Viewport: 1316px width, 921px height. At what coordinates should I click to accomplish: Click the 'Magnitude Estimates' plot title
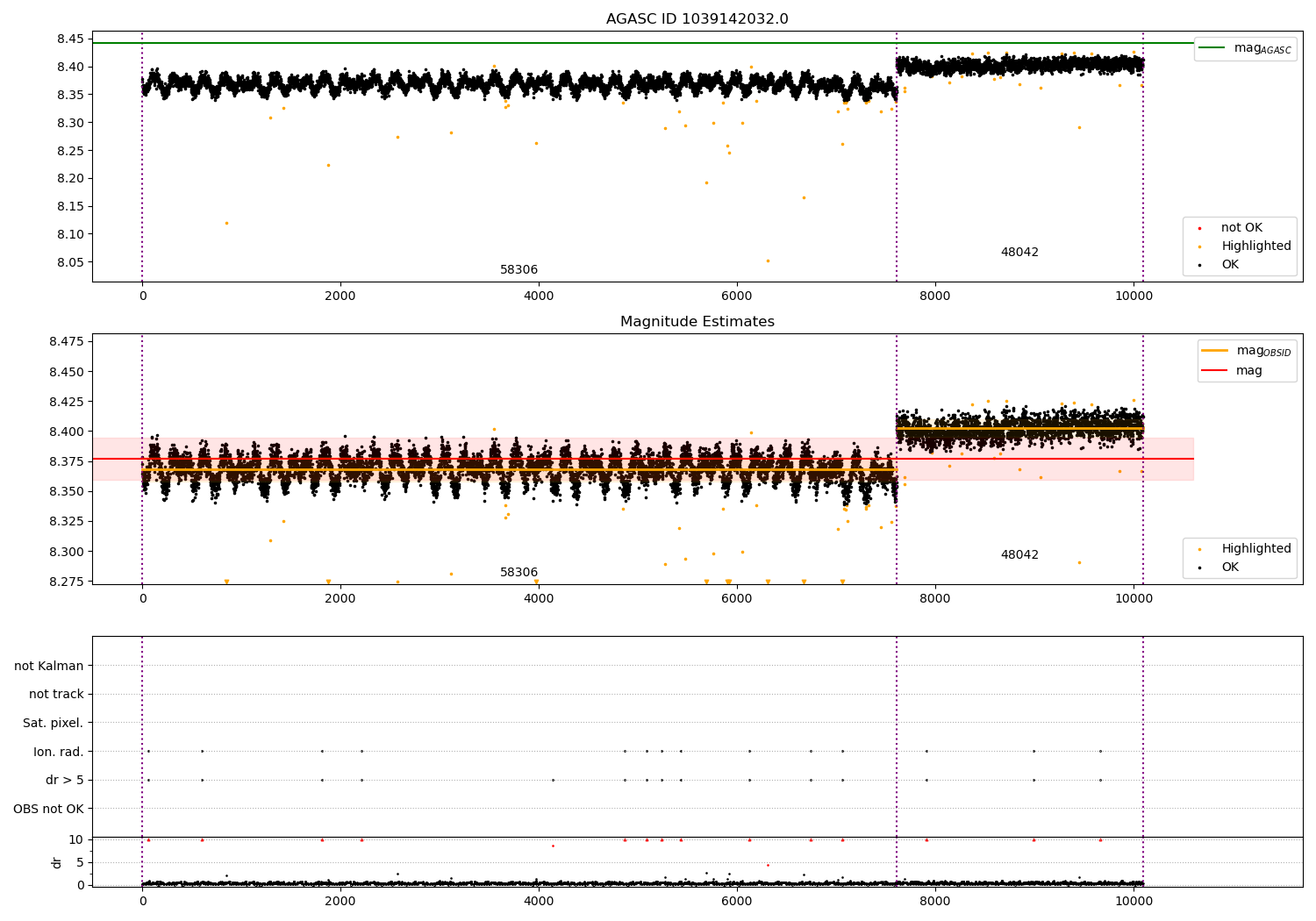[x=697, y=322]
